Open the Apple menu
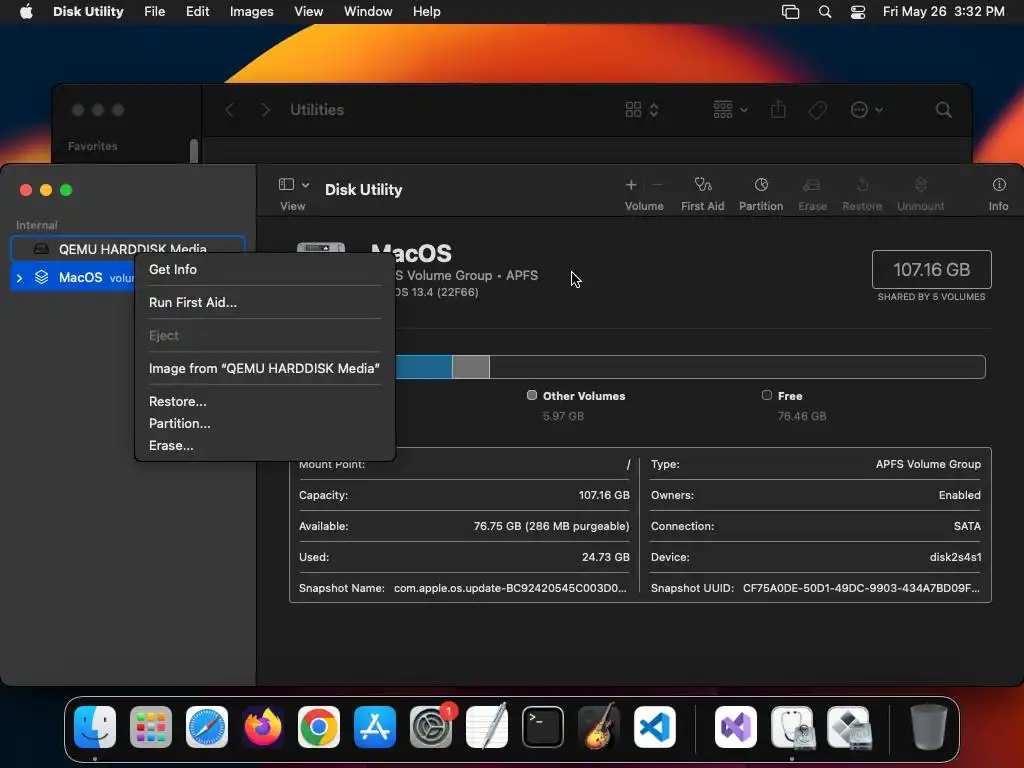The image size is (1024, 768). 26,12
